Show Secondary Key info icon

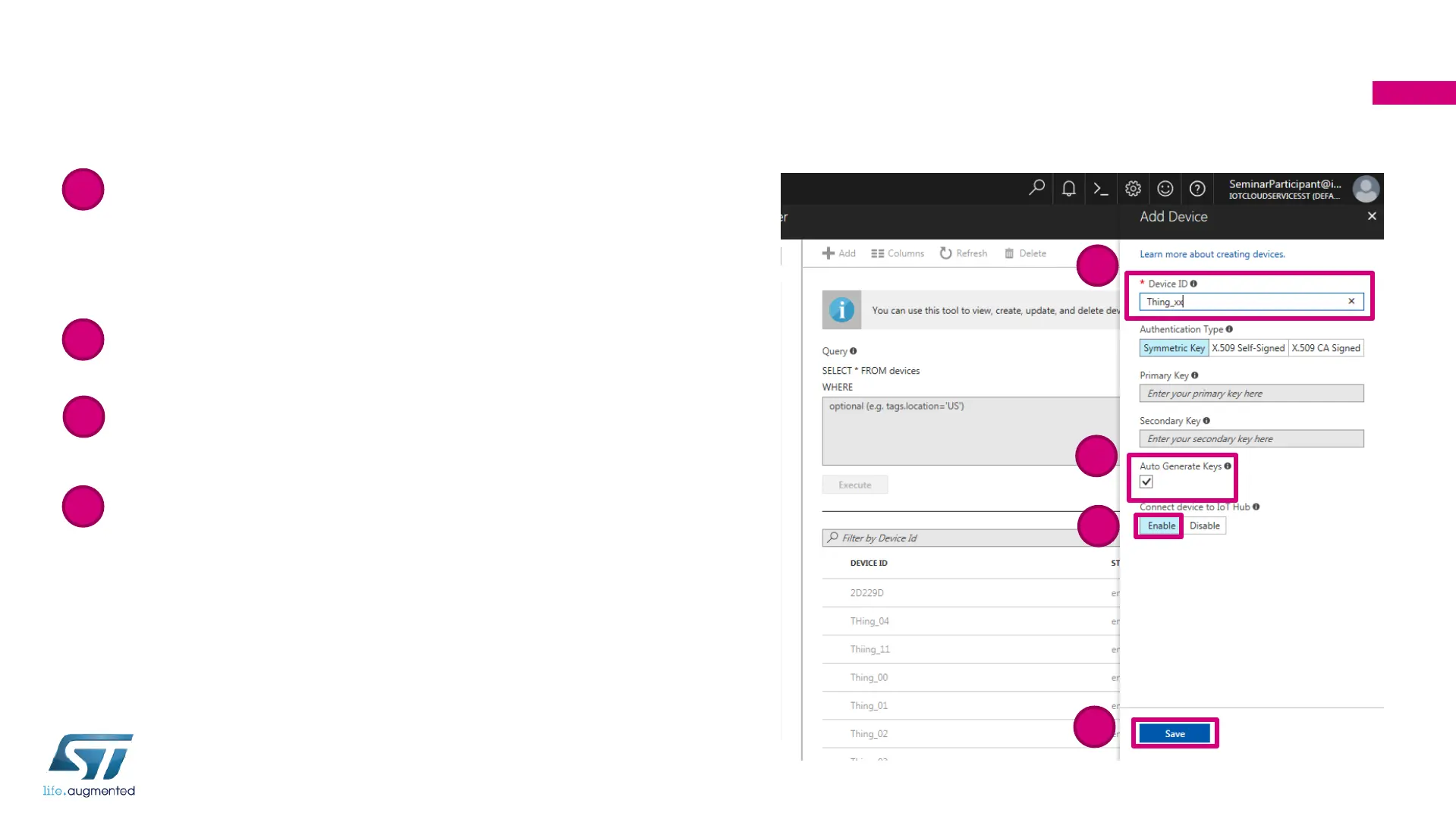click(x=1206, y=421)
